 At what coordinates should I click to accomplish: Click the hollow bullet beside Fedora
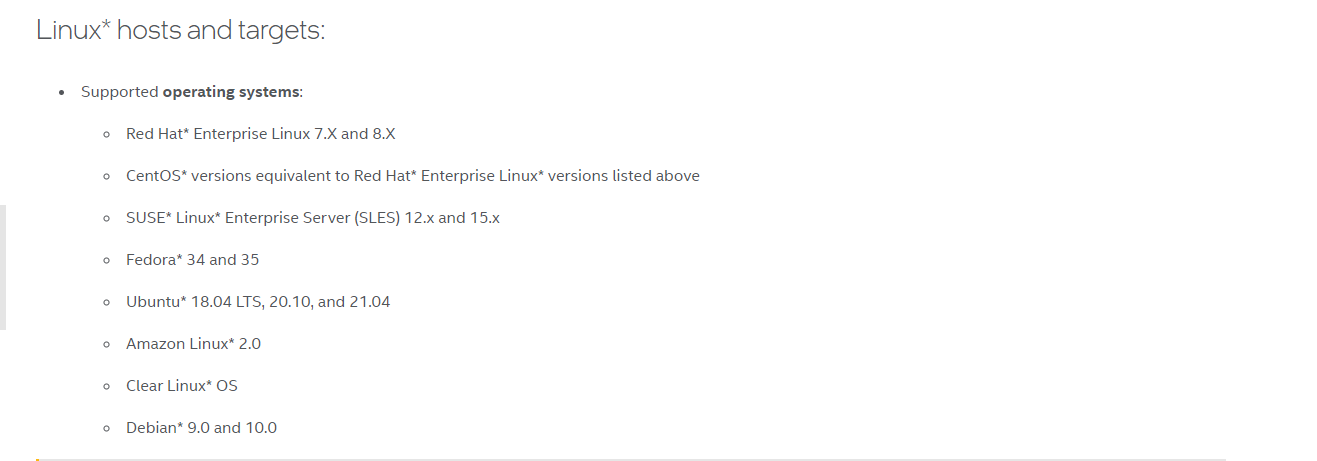pyautogui.click(x=106, y=260)
